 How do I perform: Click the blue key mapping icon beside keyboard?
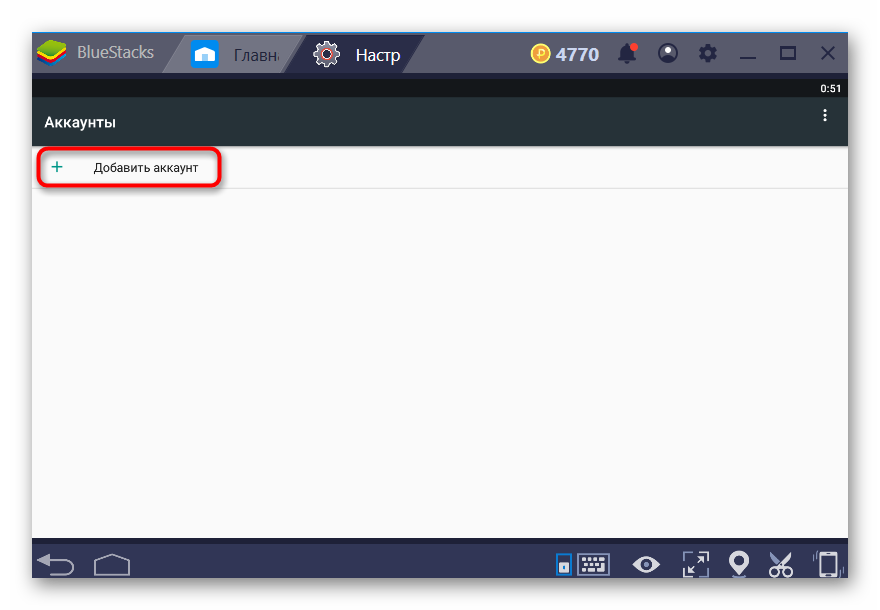(x=564, y=565)
